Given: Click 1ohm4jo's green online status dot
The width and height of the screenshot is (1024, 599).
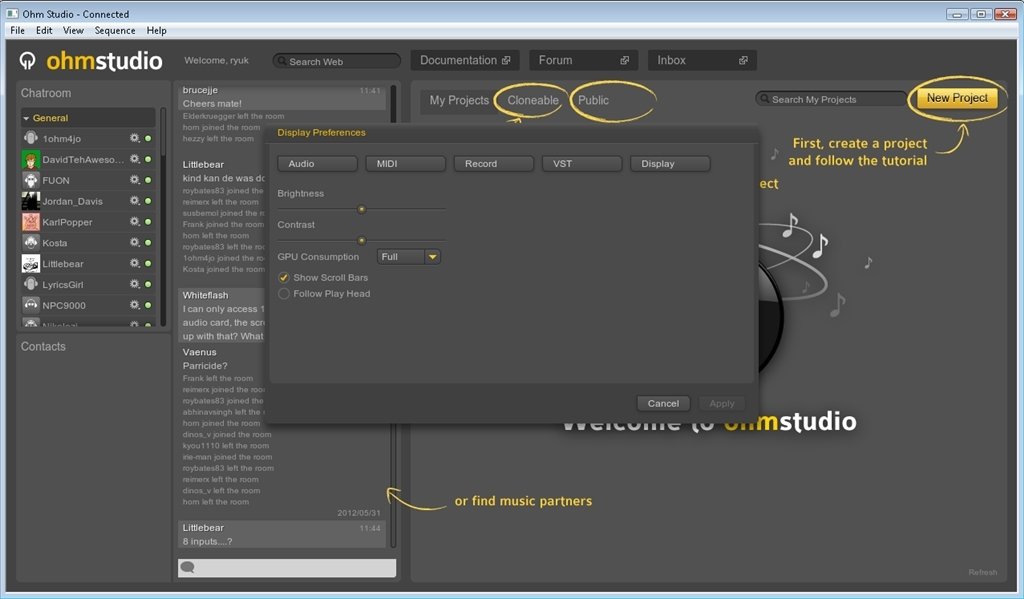Looking at the screenshot, I should [x=148, y=138].
